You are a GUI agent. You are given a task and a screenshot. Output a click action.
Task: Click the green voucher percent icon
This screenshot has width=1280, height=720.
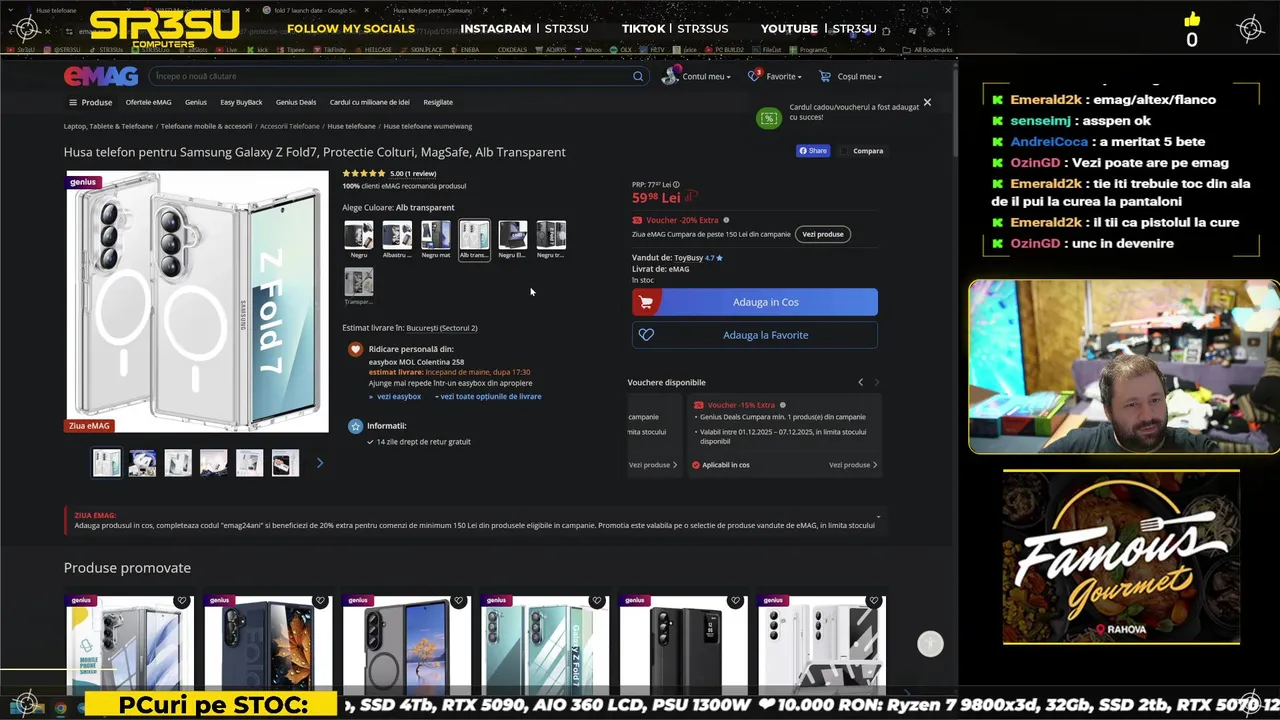pos(769,119)
